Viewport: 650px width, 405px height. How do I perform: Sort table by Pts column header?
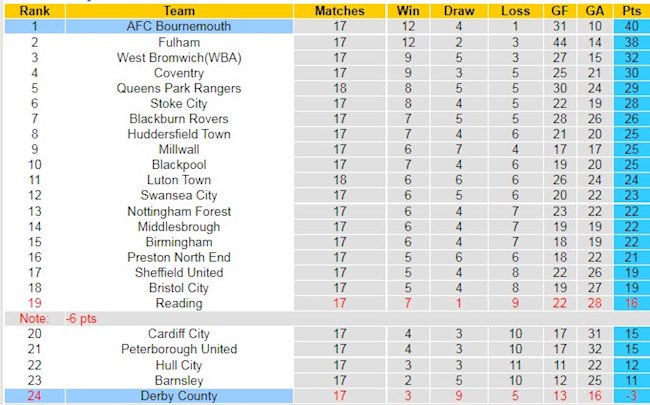(631, 10)
